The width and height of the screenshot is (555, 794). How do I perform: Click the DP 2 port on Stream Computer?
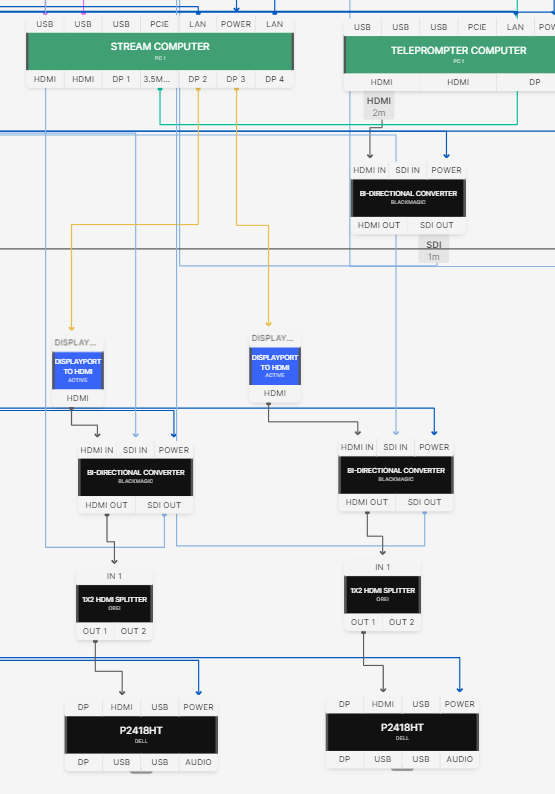pos(198,79)
